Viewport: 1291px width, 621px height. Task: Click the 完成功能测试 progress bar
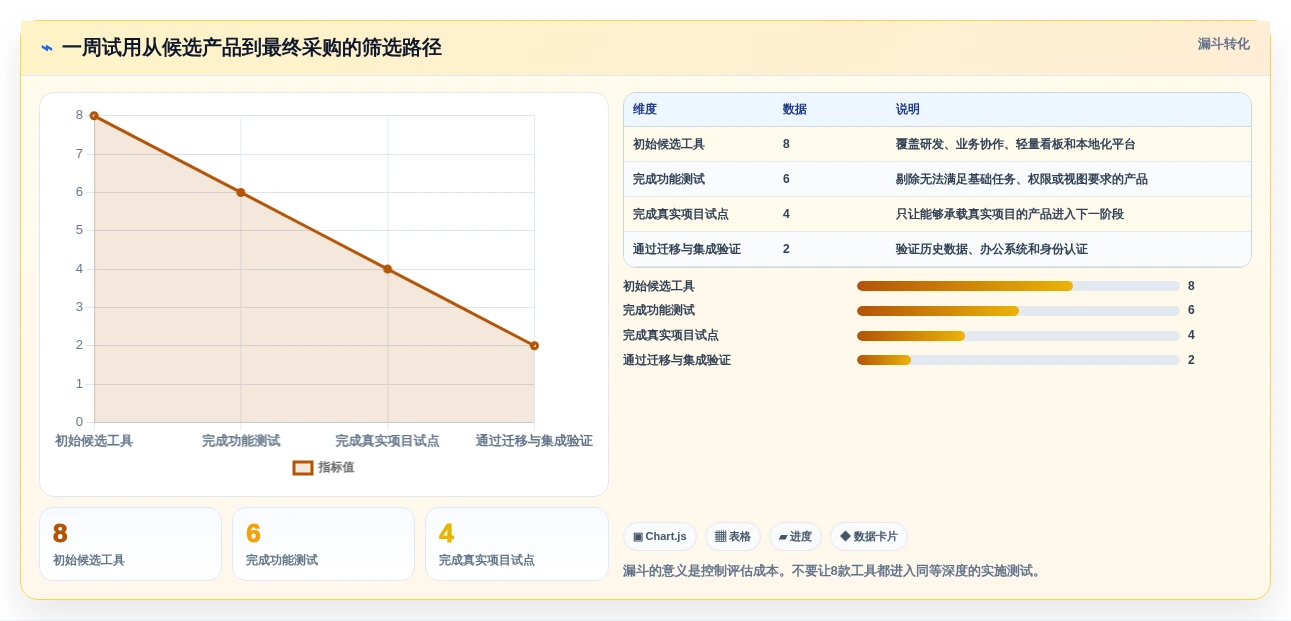click(1018, 311)
